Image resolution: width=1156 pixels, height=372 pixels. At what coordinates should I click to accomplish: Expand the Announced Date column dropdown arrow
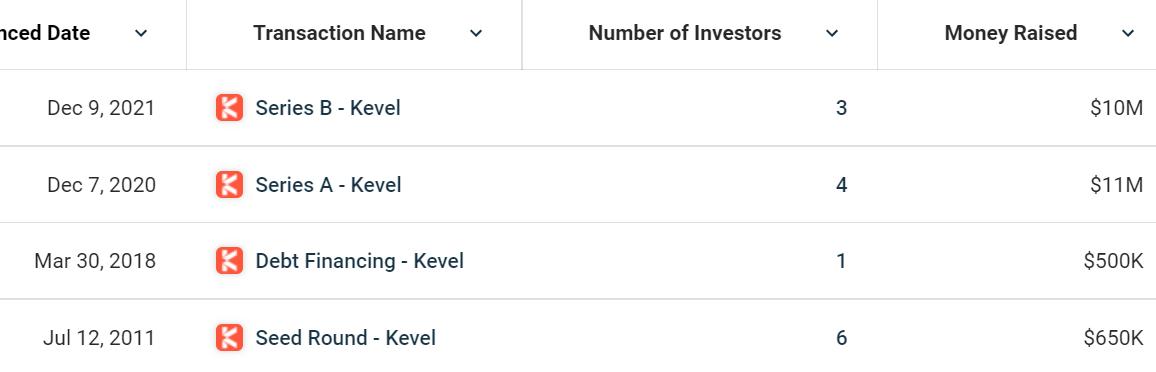(141, 33)
